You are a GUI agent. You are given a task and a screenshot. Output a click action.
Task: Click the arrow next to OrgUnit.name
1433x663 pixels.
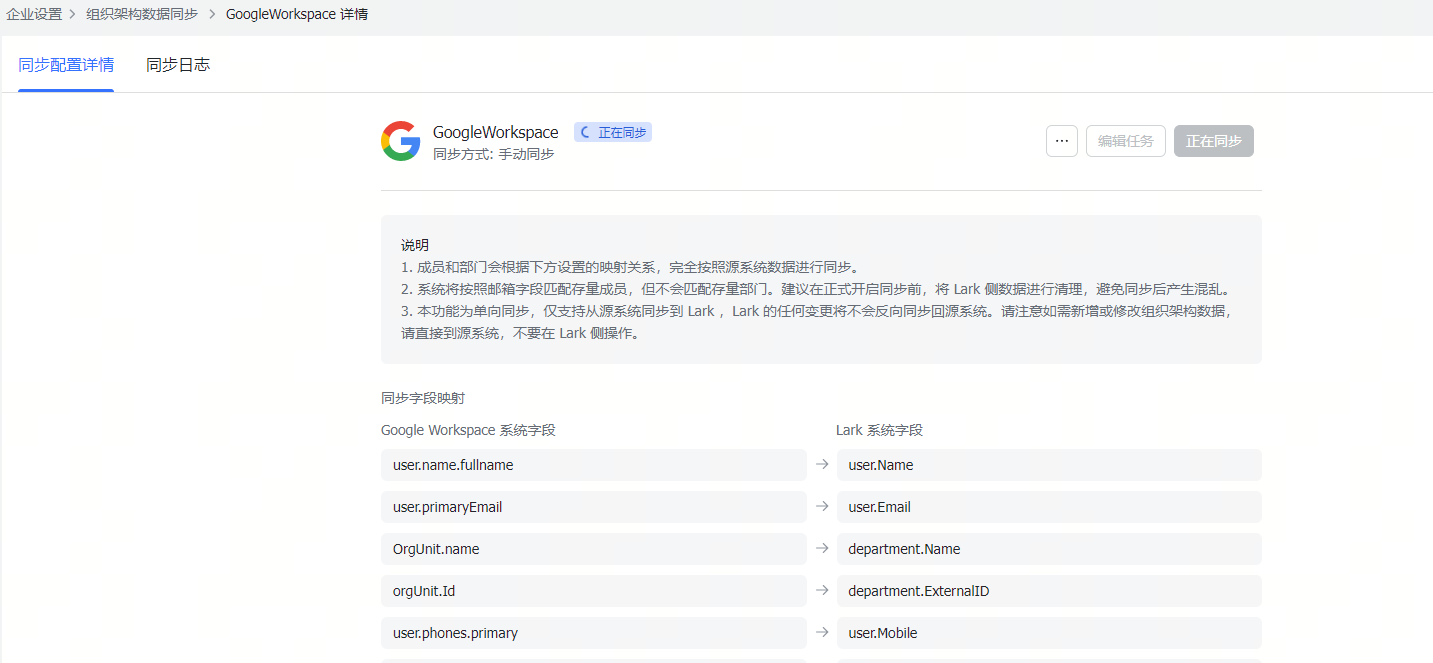822,548
